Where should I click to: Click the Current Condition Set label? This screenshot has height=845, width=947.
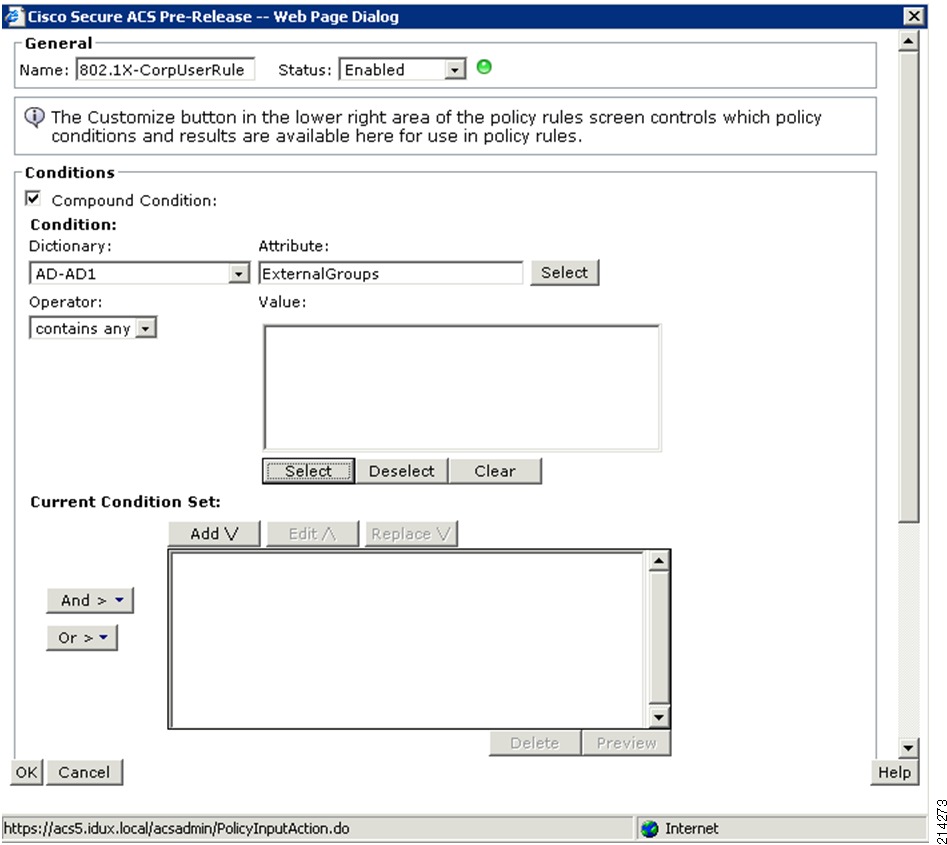click(126, 502)
